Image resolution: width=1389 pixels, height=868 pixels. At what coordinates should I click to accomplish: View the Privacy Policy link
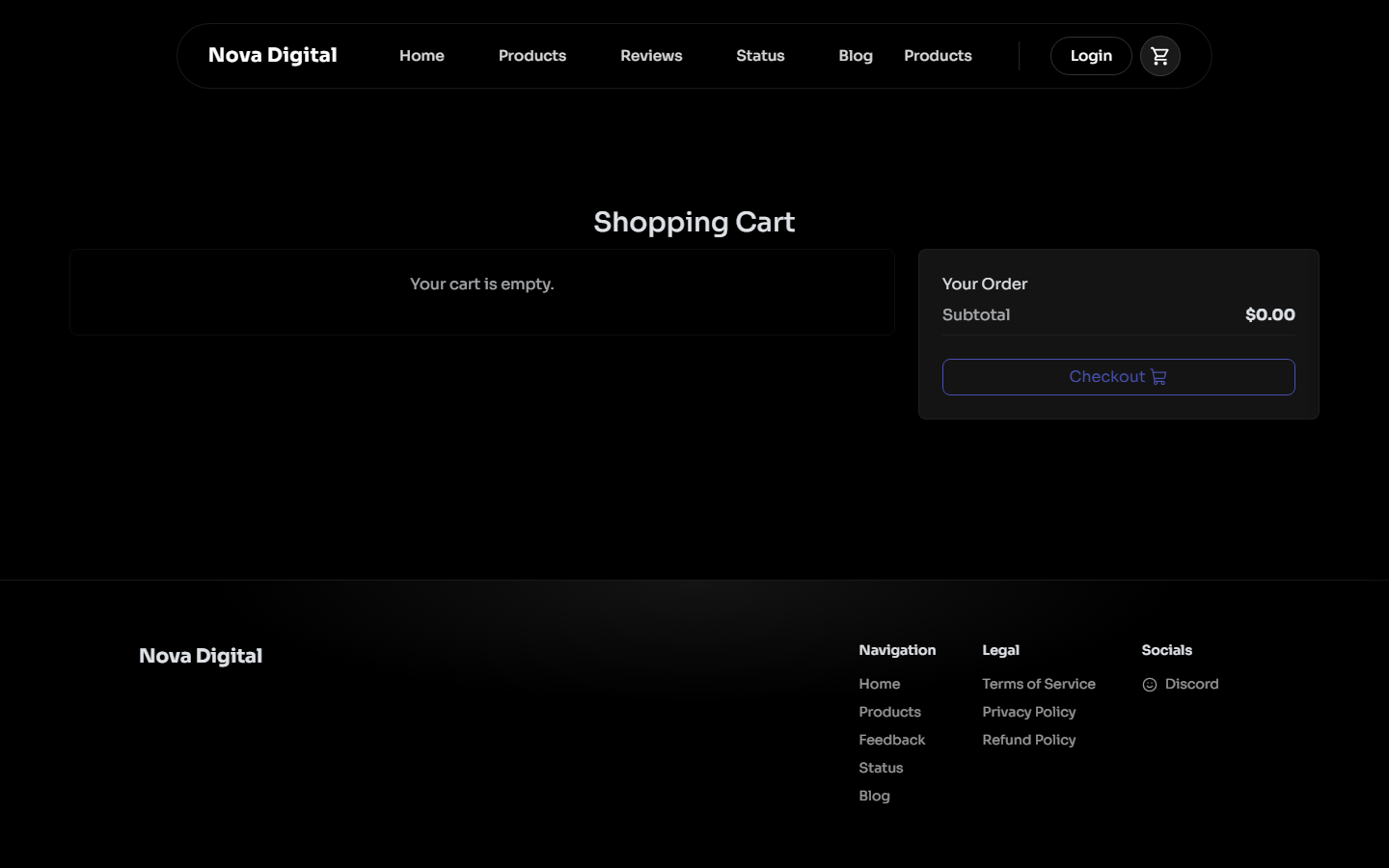pyautogui.click(x=1029, y=712)
